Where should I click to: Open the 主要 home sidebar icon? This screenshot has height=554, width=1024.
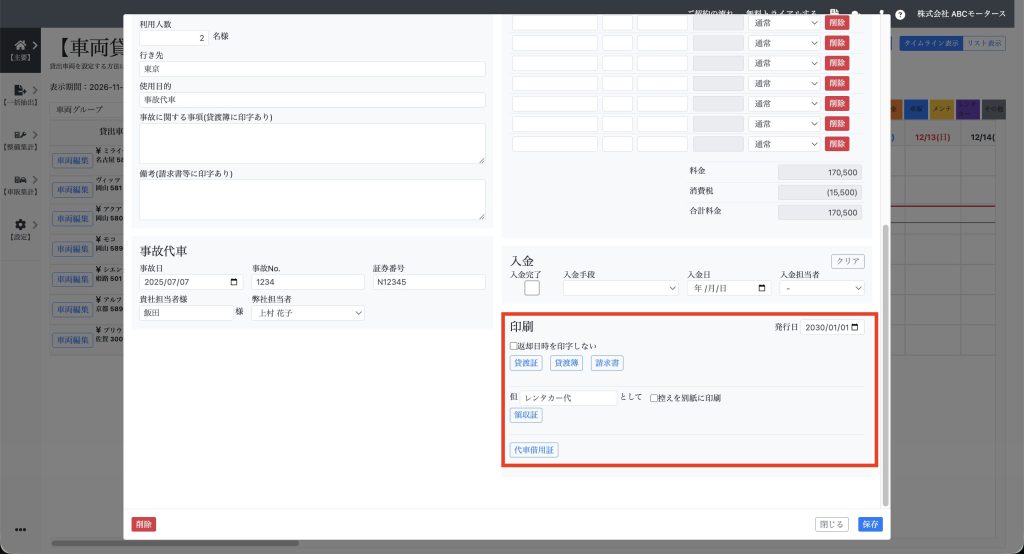point(20,45)
